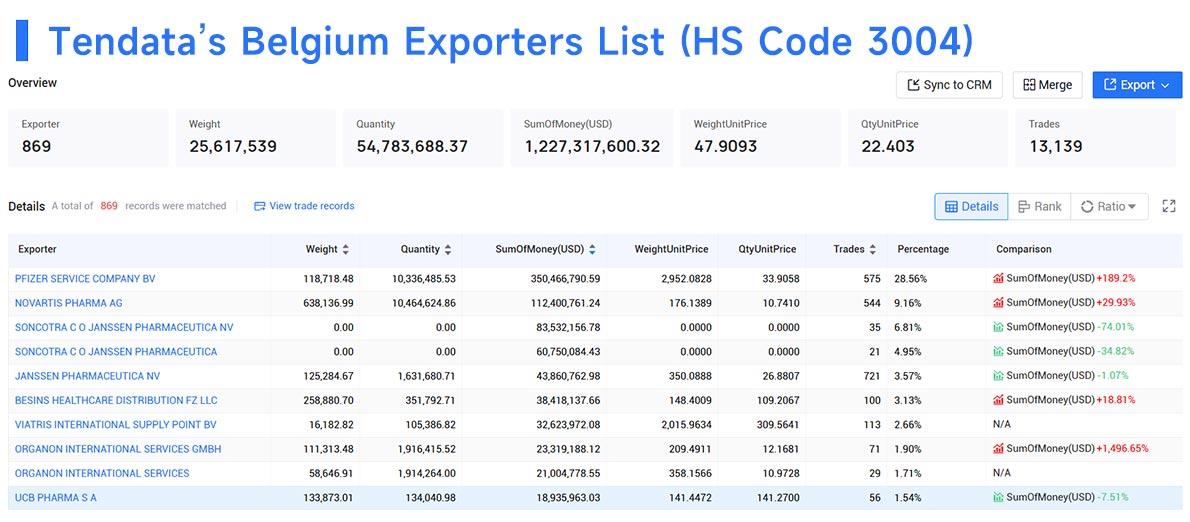1190x522 pixels.
Task: Click UCB Pharma row comparison icon
Action: point(998,497)
